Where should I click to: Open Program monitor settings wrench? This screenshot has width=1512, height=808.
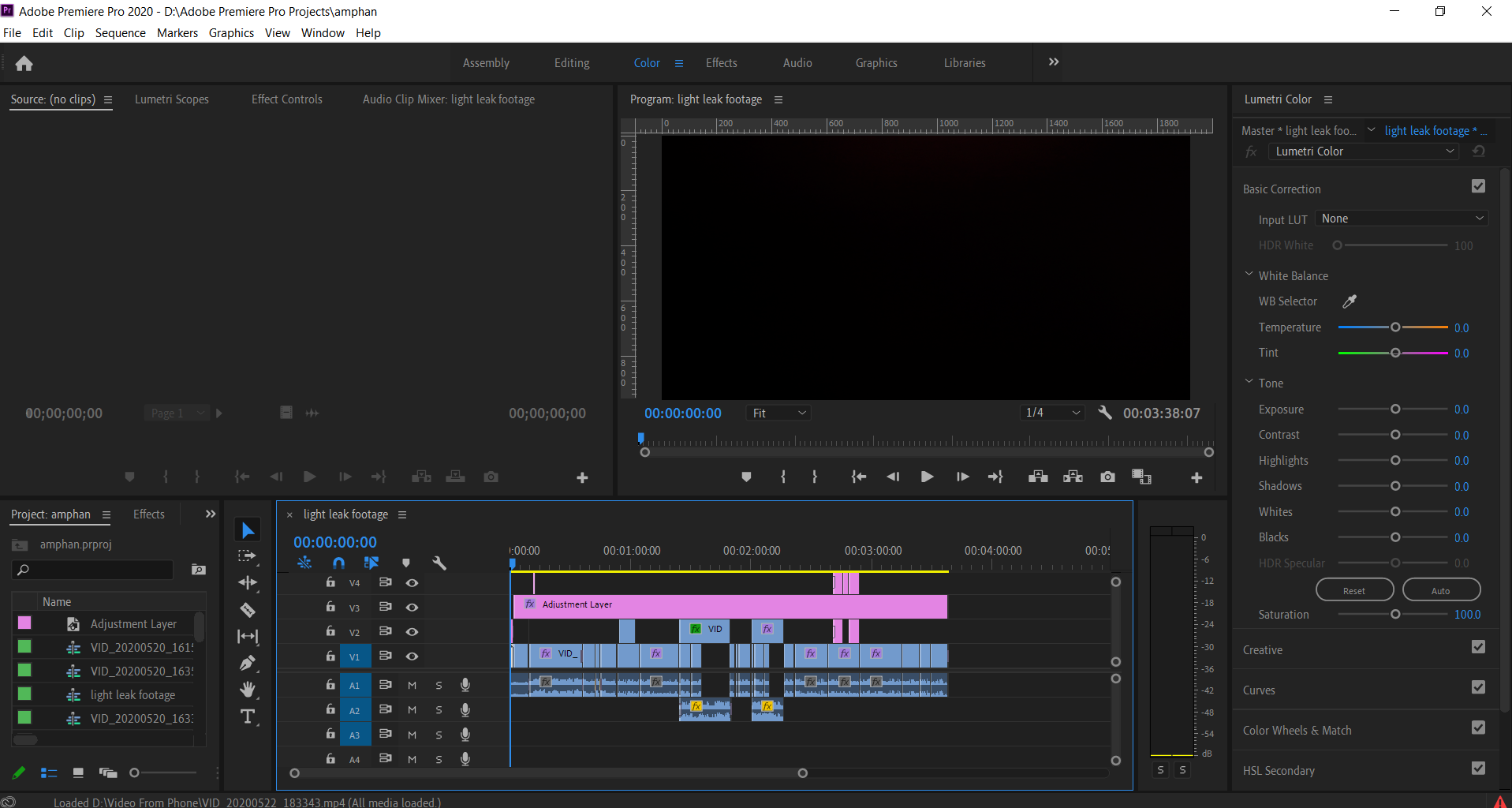[x=1105, y=413]
